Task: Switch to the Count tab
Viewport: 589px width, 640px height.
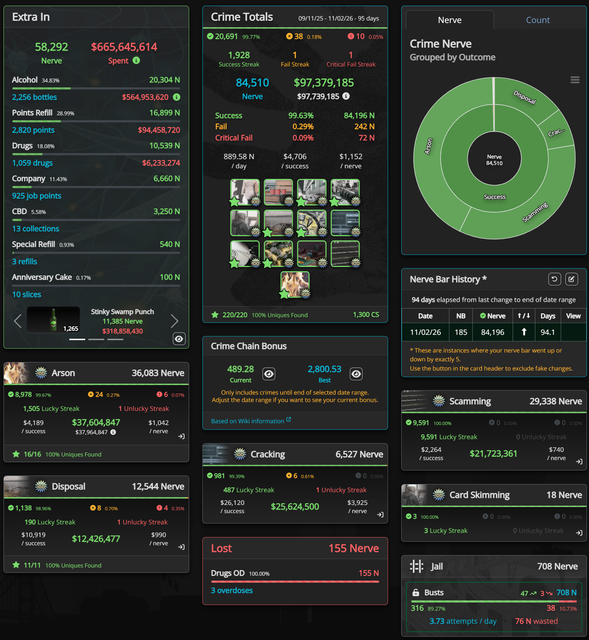Action: click(538, 20)
